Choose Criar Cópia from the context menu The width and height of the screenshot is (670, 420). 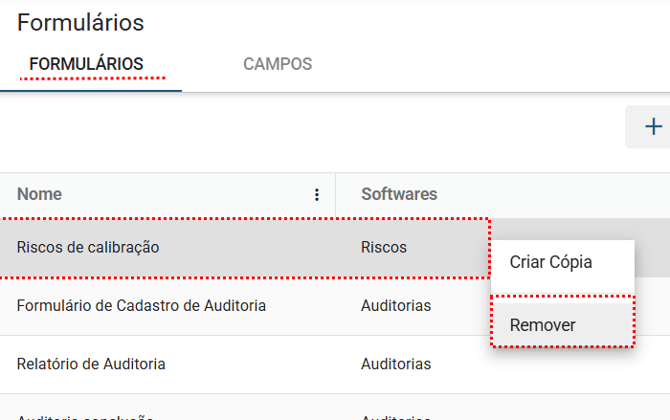[551, 263]
